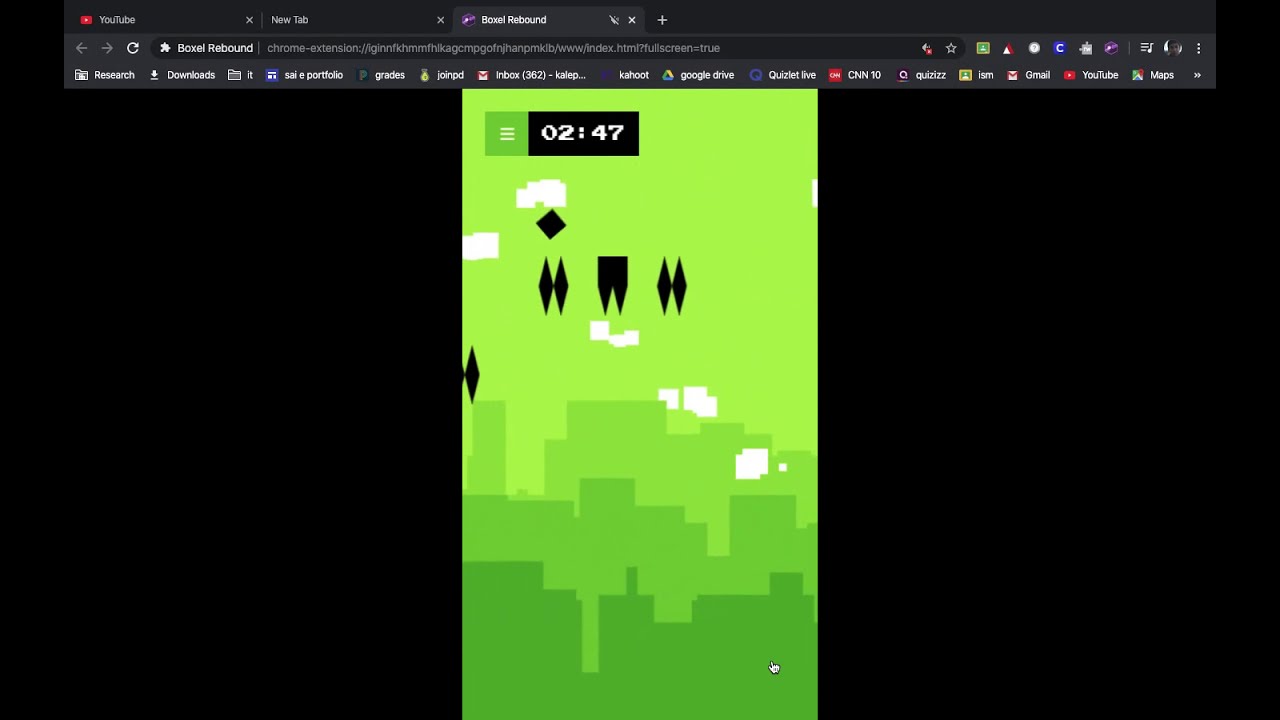The width and height of the screenshot is (1280, 720).
Task: Open the media controls playlist icon
Action: point(1147,48)
